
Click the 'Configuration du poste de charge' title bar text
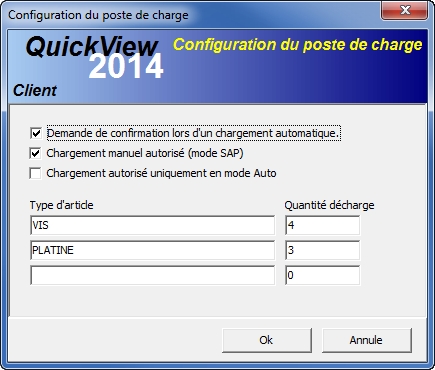pos(98,15)
